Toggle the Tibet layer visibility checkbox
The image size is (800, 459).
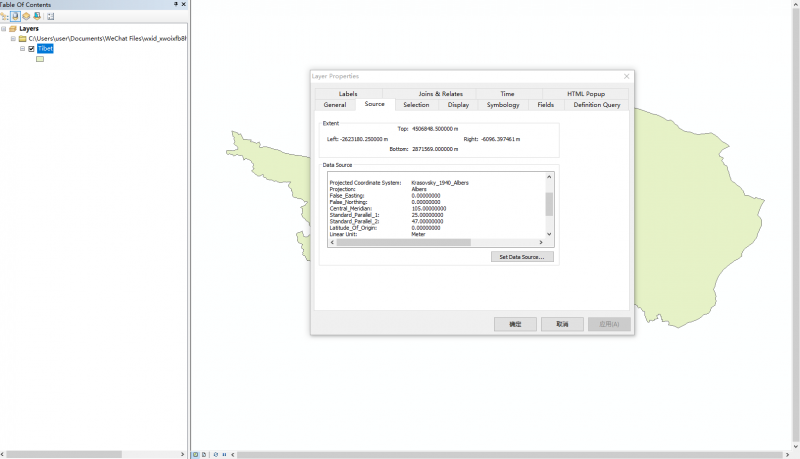(32, 48)
